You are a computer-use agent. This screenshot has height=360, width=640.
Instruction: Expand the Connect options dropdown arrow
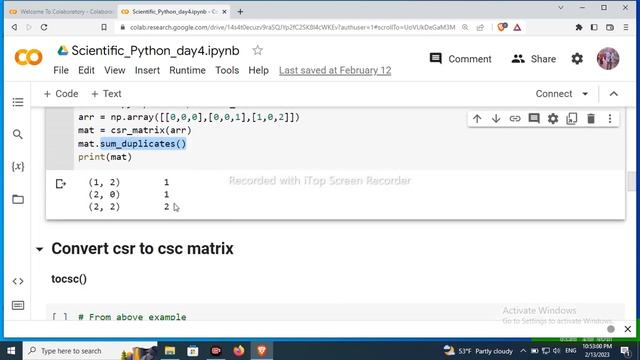click(585, 94)
